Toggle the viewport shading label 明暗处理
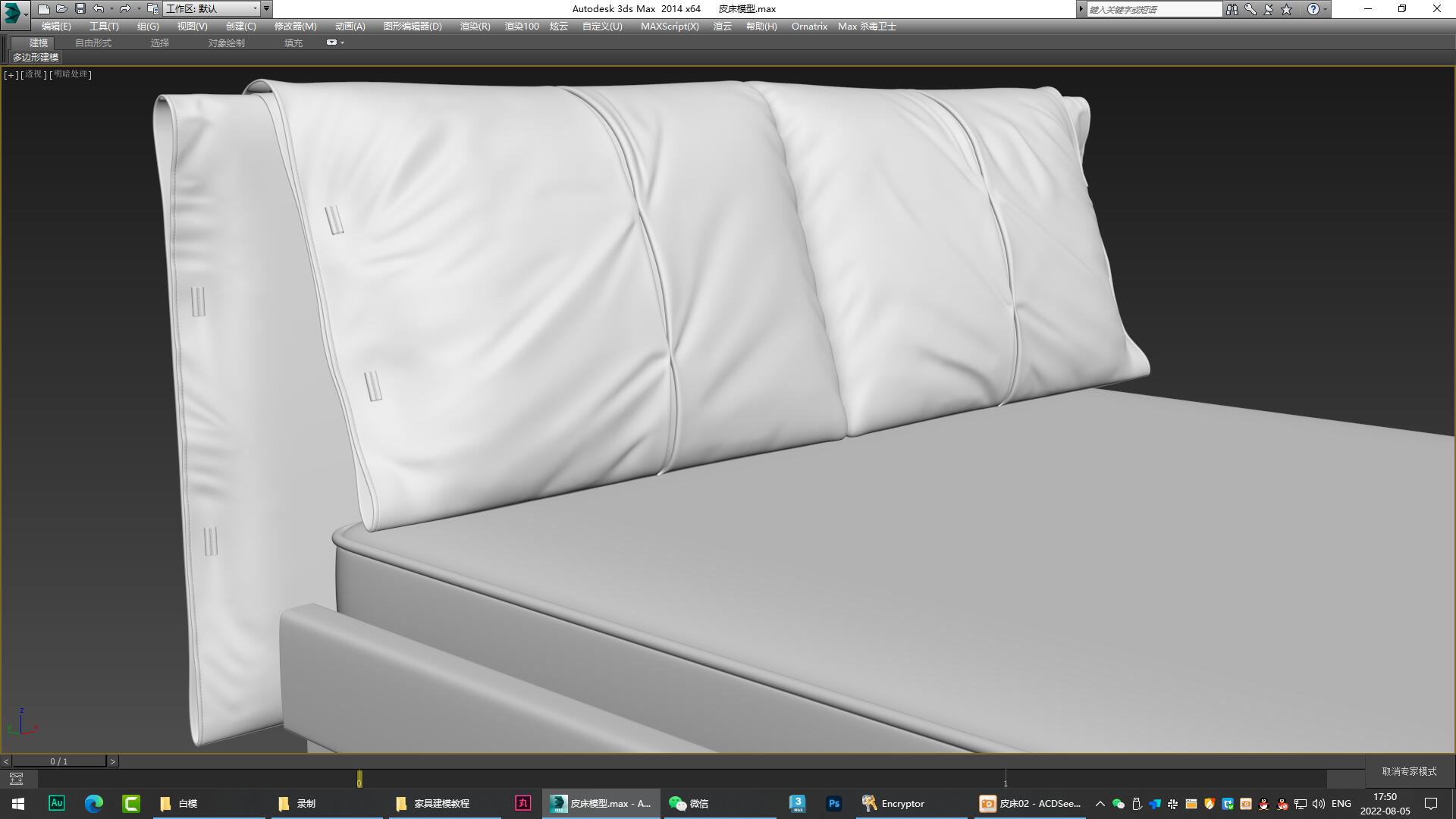The image size is (1456, 819). coord(70,74)
